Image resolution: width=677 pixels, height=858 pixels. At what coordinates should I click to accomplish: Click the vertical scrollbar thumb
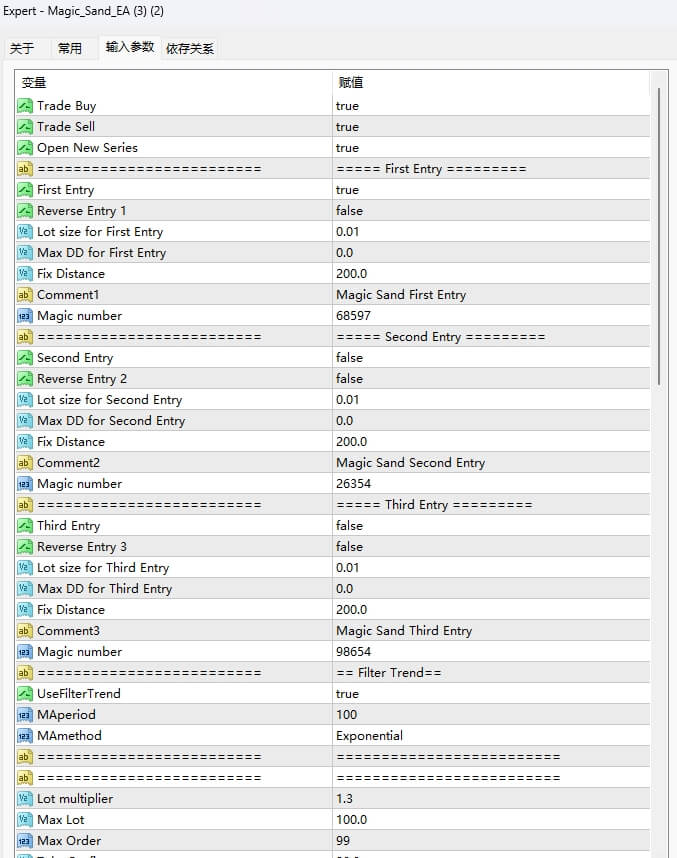[x=658, y=235]
